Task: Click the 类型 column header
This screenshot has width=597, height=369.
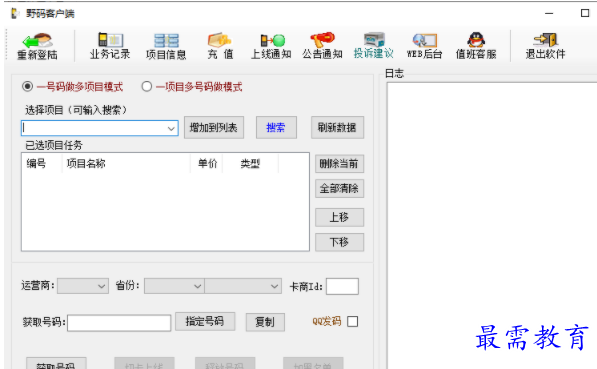Action: [251, 164]
